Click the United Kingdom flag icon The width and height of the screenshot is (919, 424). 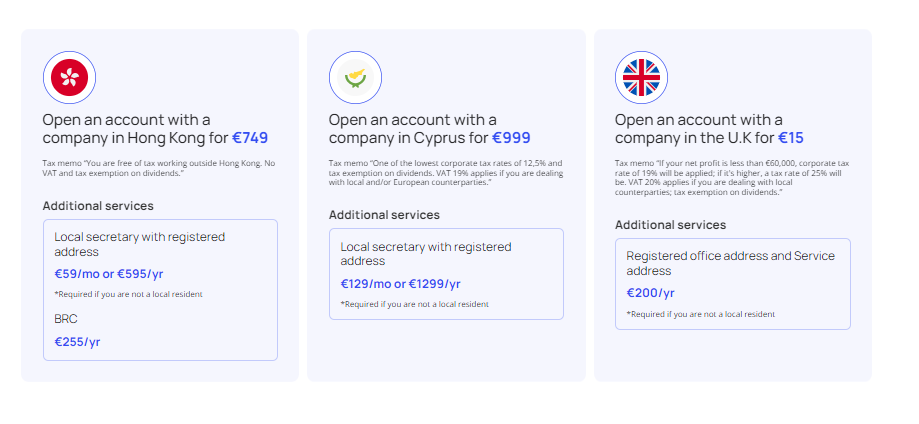[x=641, y=77]
